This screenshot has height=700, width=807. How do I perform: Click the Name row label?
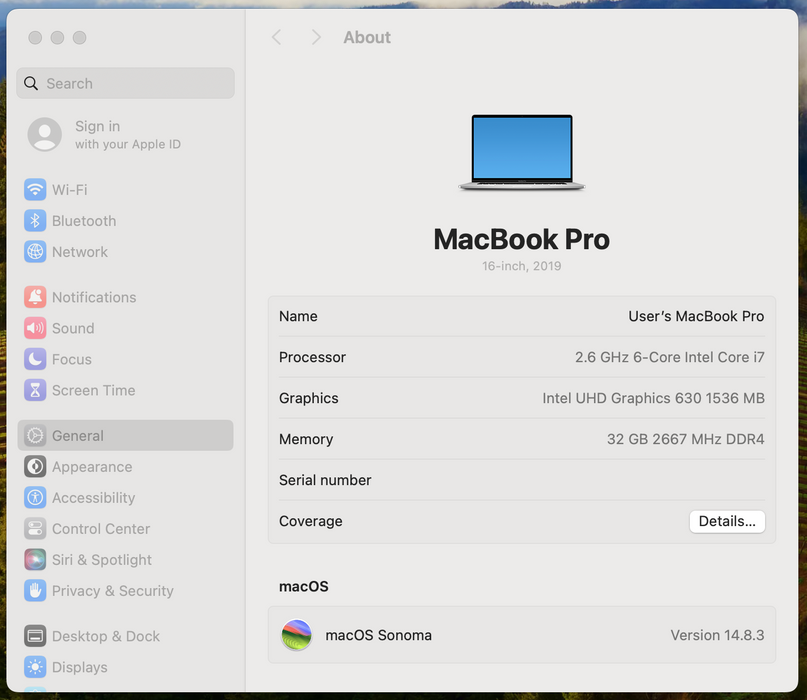click(298, 316)
